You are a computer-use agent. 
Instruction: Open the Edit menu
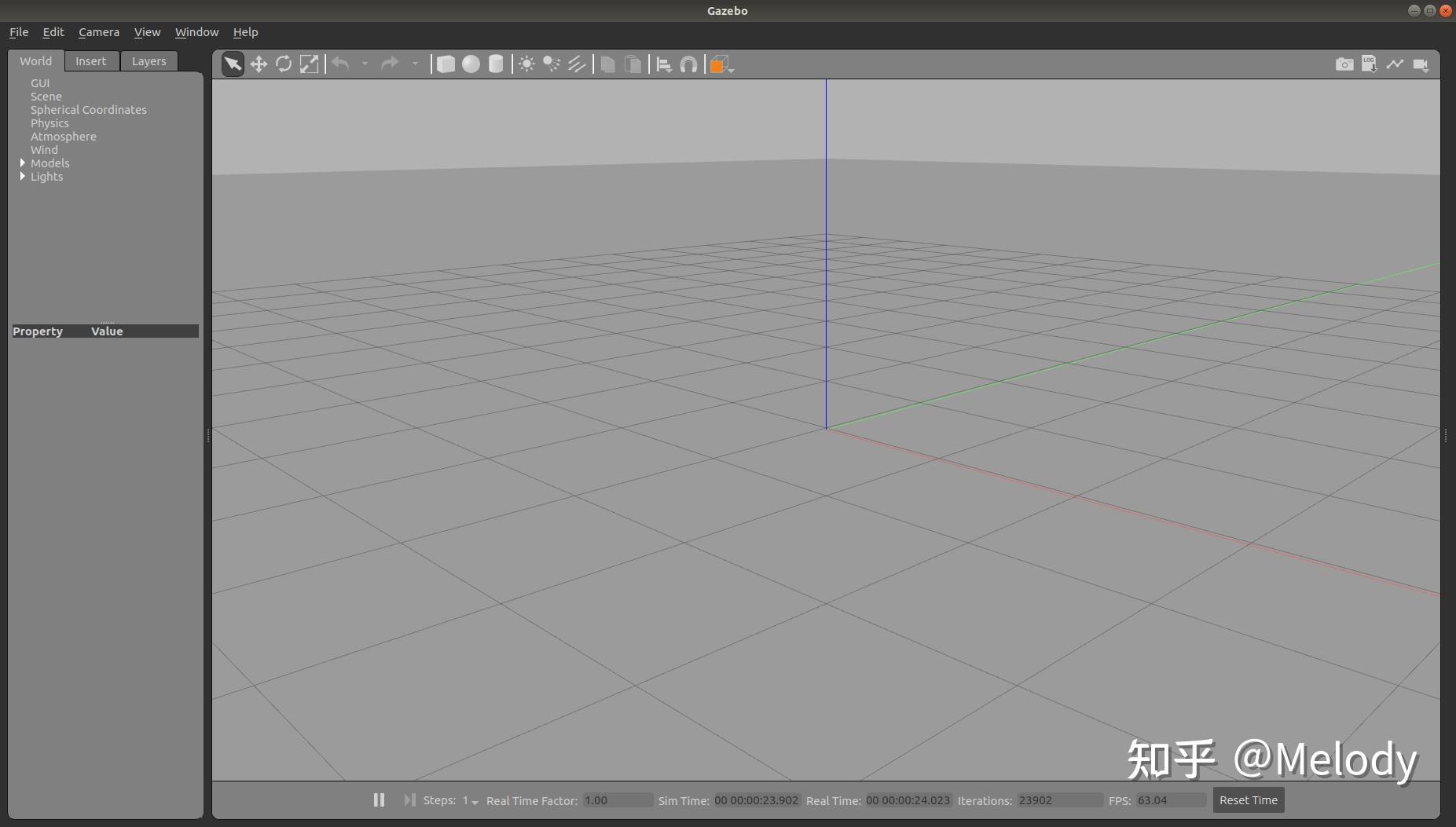point(53,32)
